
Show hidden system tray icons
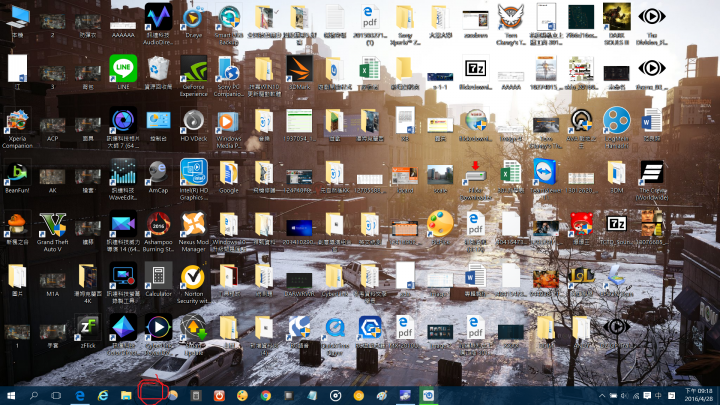[602, 395]
